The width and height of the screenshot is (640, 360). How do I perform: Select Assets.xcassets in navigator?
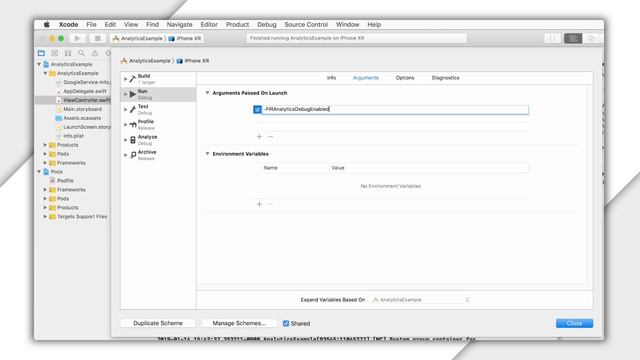[82, 118]
